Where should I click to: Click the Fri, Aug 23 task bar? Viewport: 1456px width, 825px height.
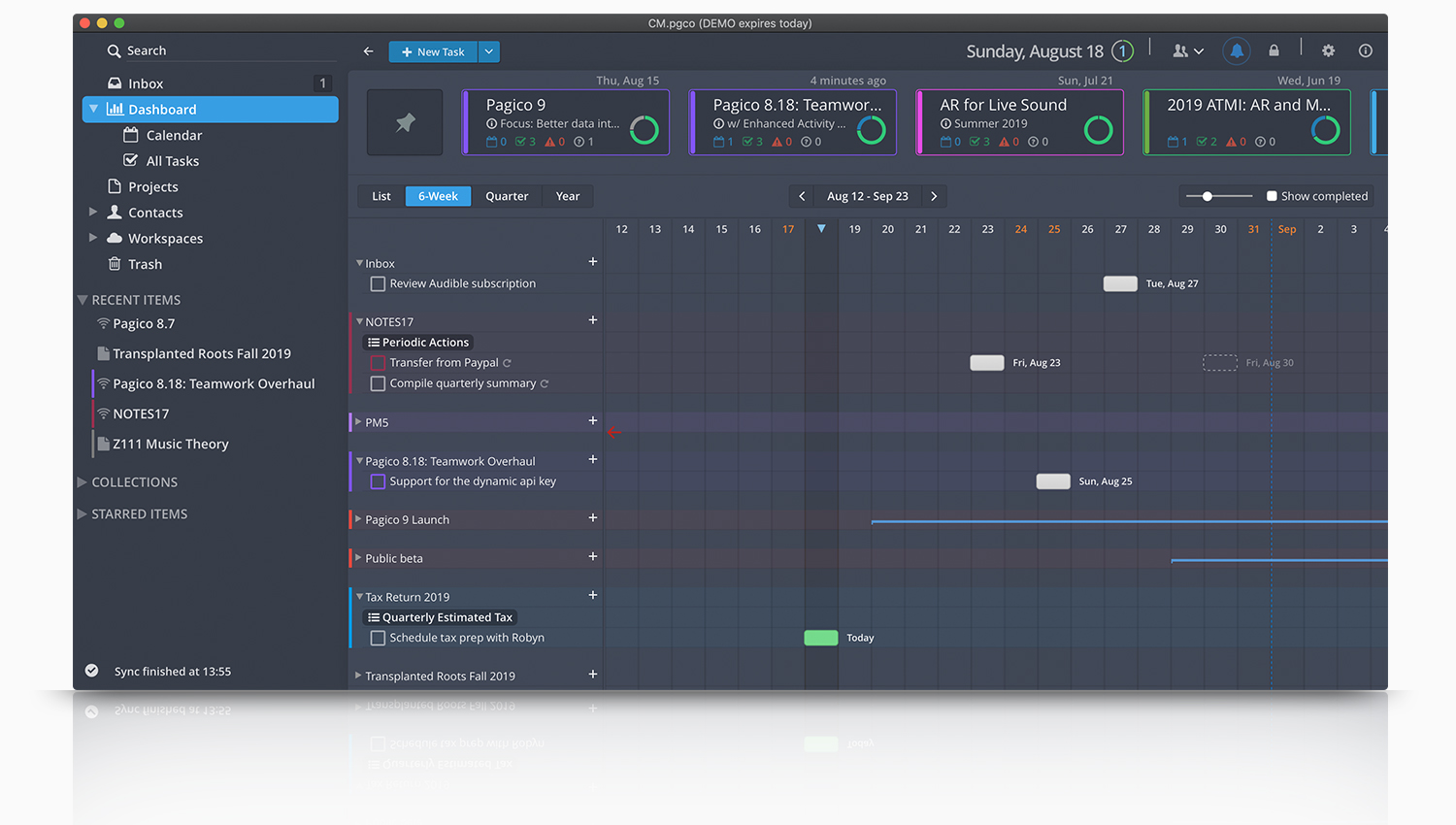(987, 363)
